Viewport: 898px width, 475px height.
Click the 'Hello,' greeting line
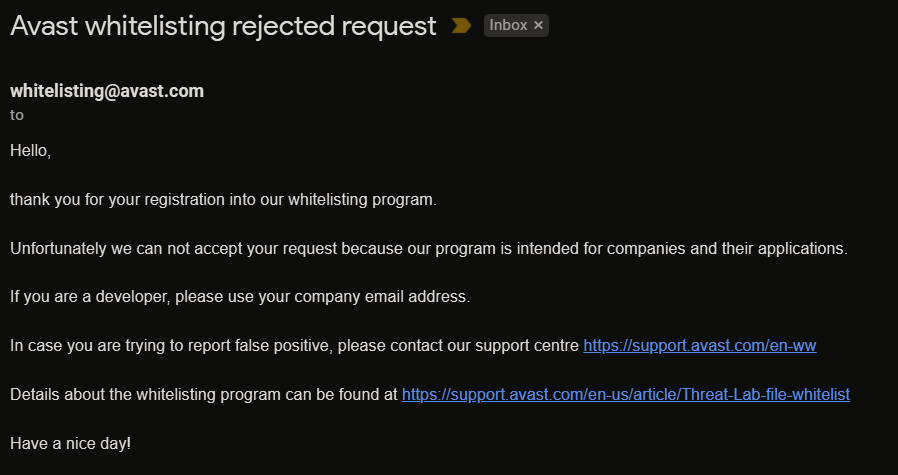point(30,151)
